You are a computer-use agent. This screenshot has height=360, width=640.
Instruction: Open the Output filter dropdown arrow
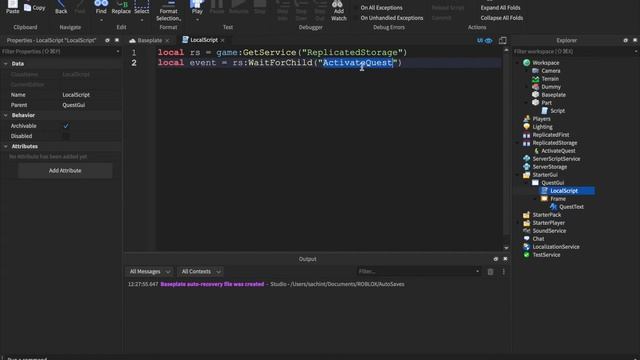click(x=477, y=271)
